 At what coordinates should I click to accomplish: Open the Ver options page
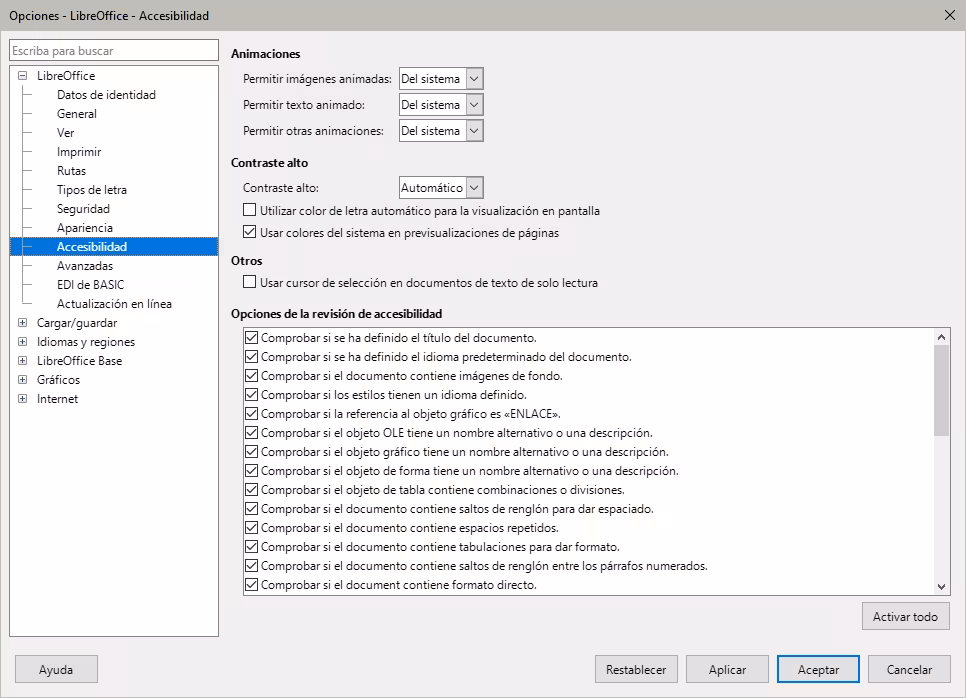(x=65, y=133)
